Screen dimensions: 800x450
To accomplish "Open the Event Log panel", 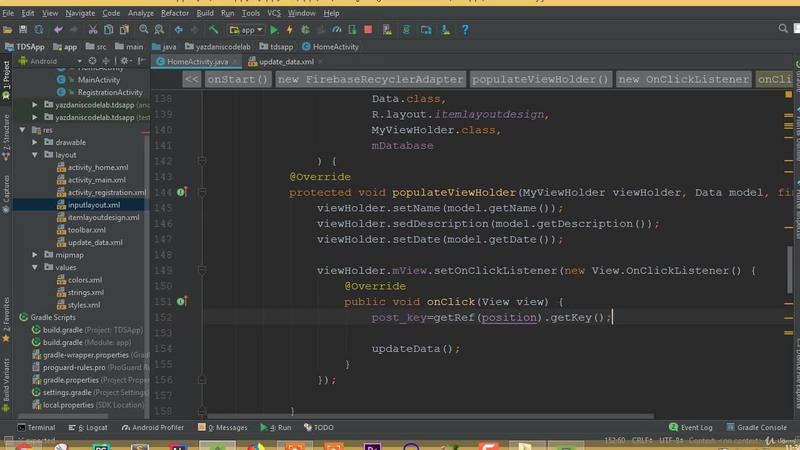I will tap(690, 428).
